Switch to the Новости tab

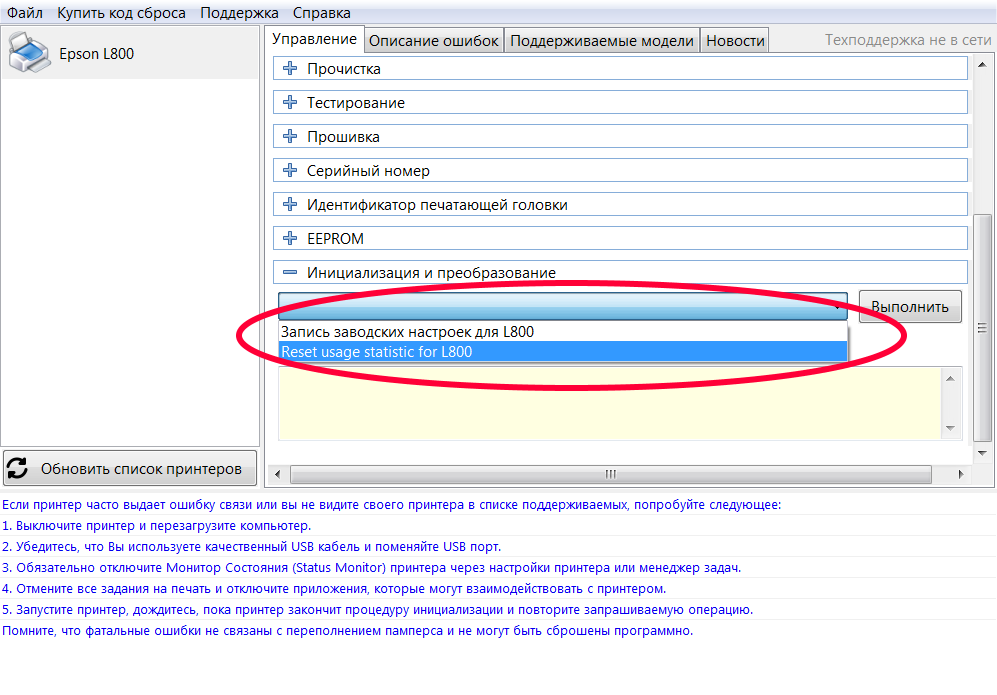click(735, 41)
